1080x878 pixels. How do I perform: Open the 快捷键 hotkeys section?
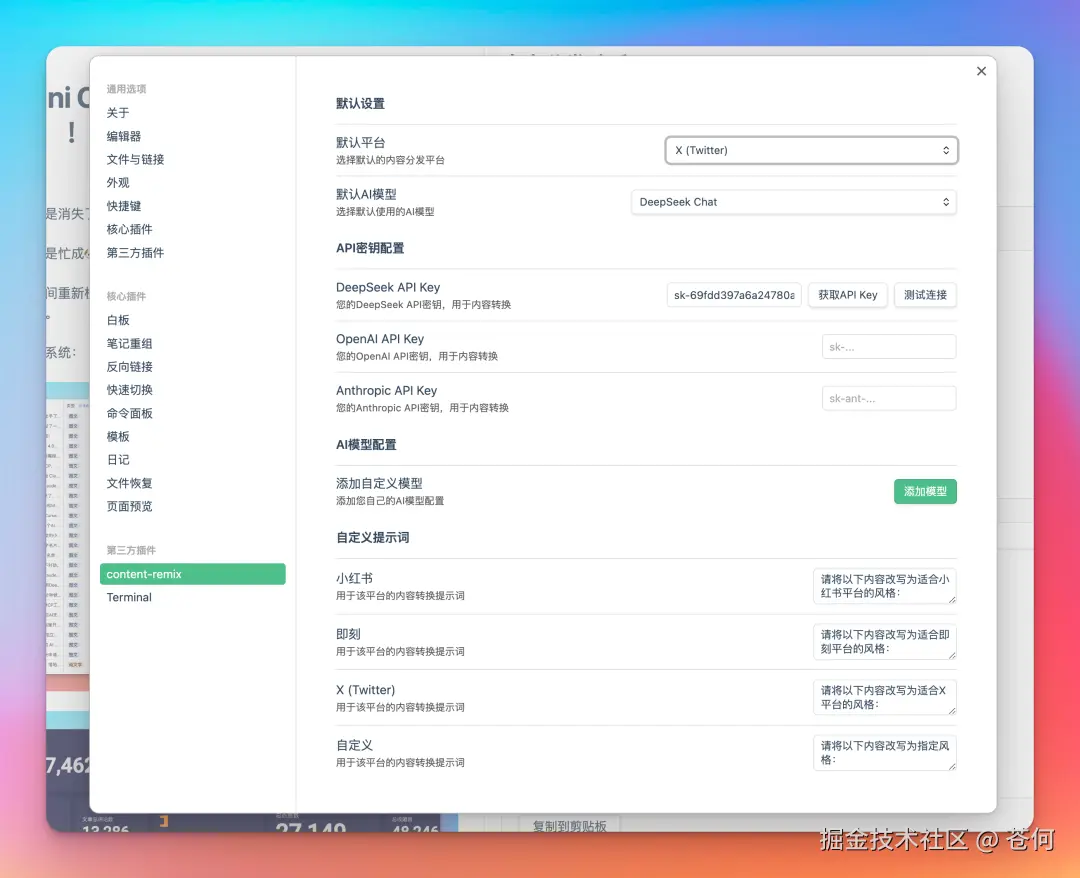point(124,205)
